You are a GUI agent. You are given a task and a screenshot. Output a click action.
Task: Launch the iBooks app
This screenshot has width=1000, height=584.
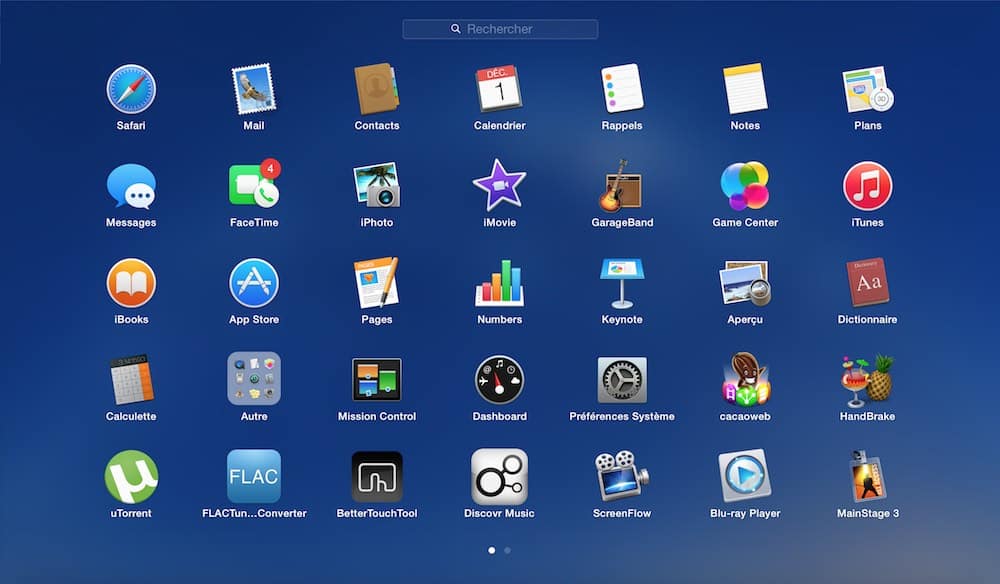pyautogui.click(x=131, y=283)
